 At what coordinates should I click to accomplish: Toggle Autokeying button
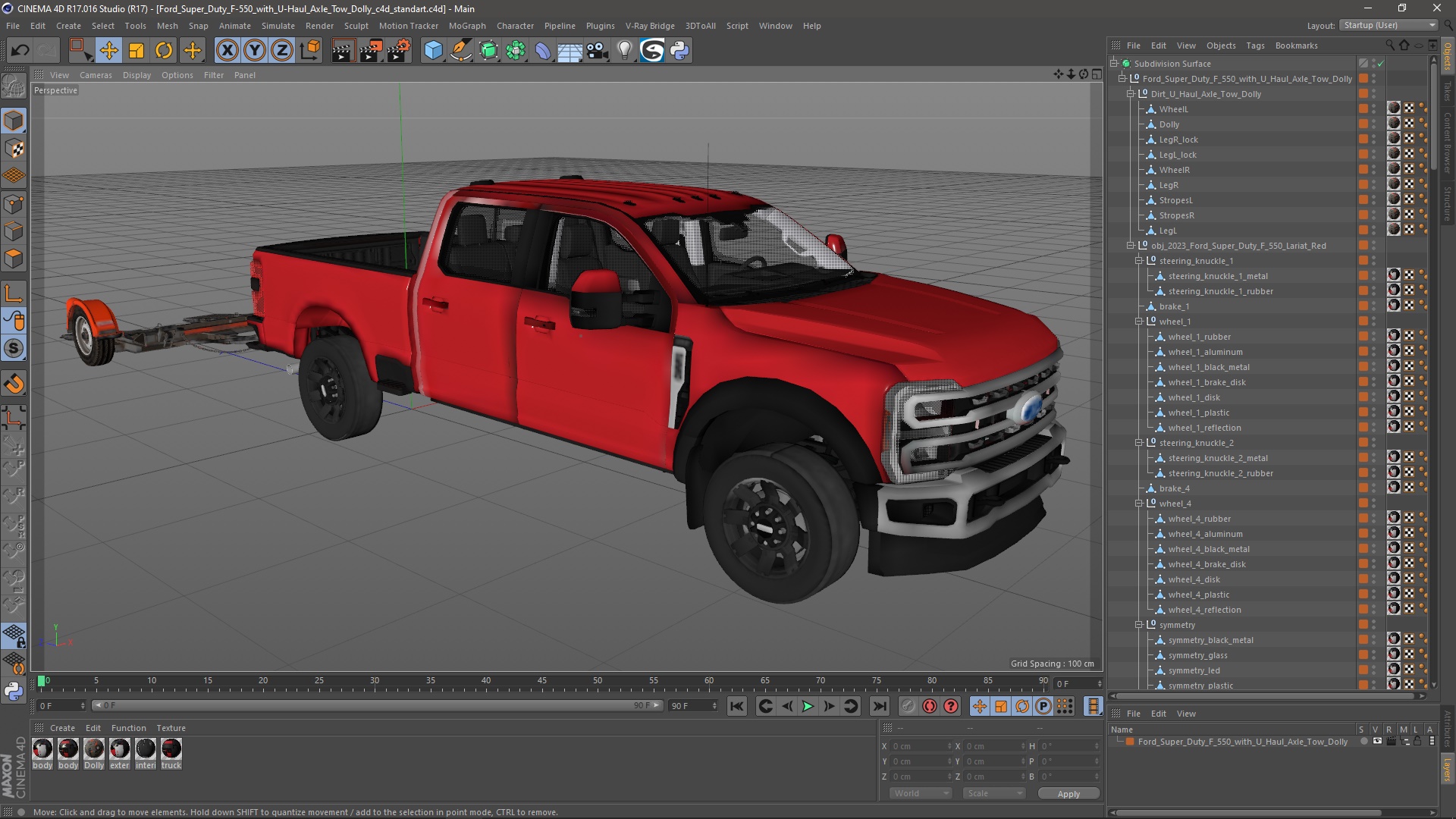[930, 706]
